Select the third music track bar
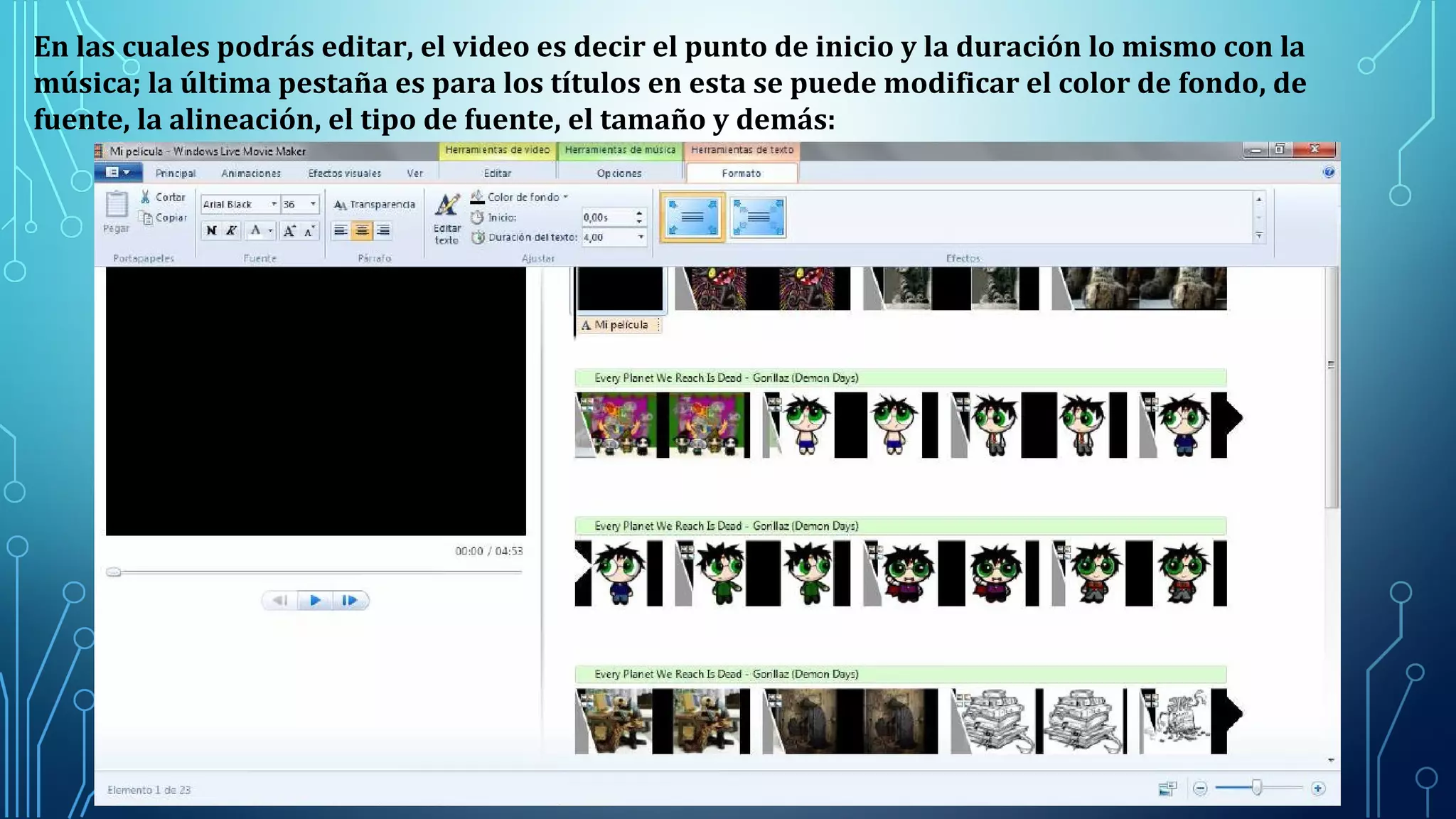The image size is (1456, 819). coord(901,674)
